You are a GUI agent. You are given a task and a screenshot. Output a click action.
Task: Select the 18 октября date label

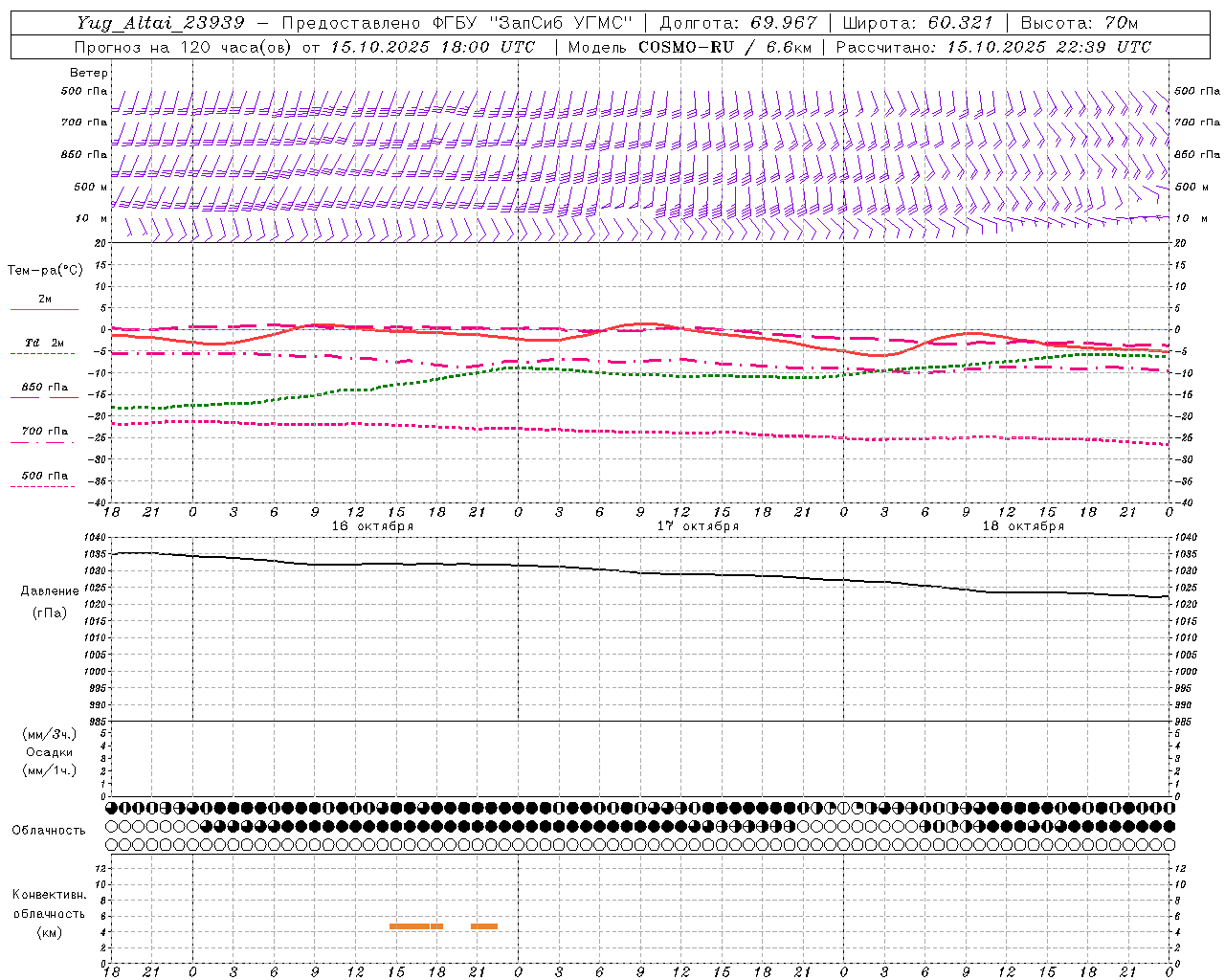(x=1023, y=526)
